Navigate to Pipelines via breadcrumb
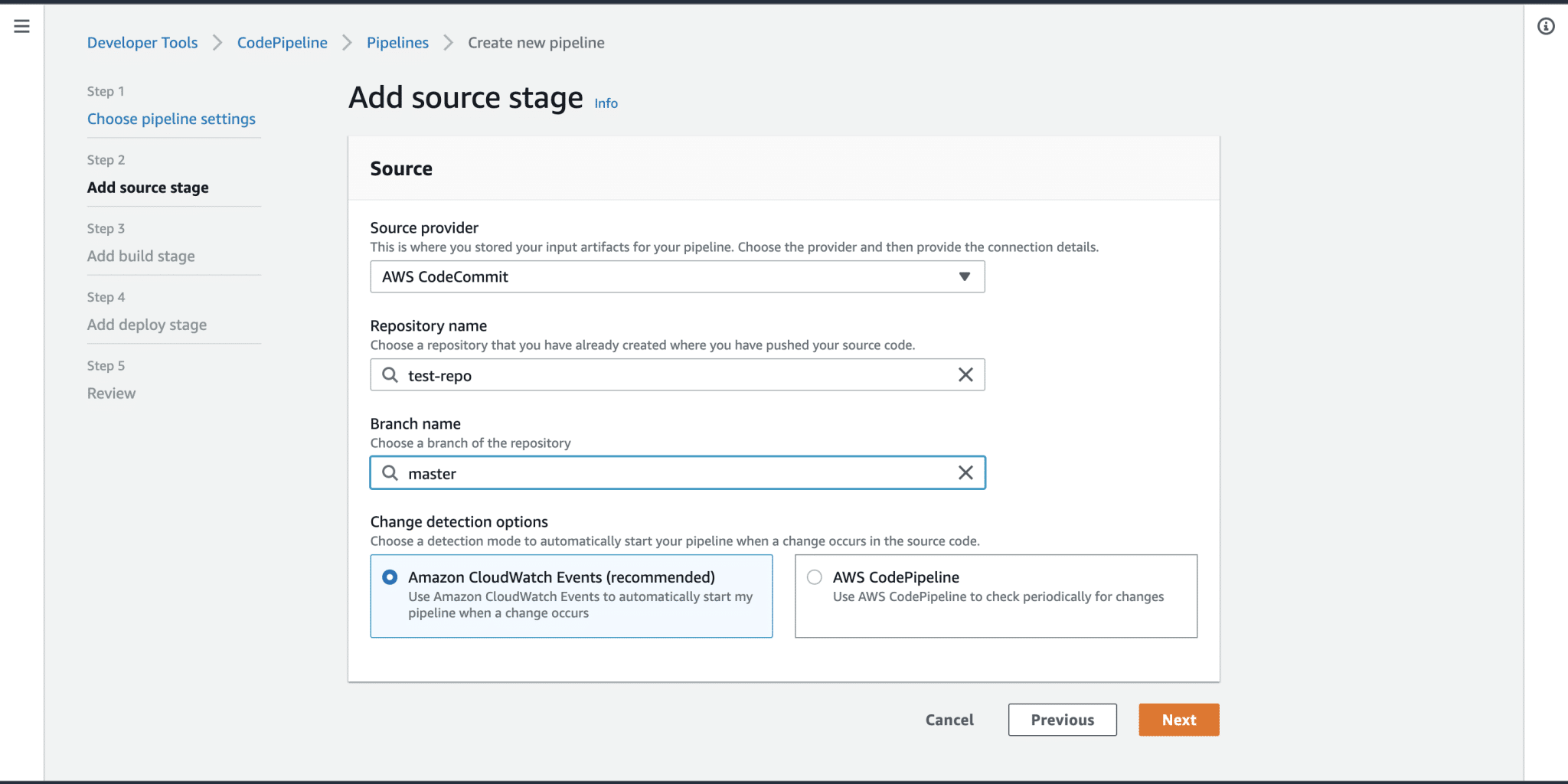The image size is (1568, 784). pos(397,42)
